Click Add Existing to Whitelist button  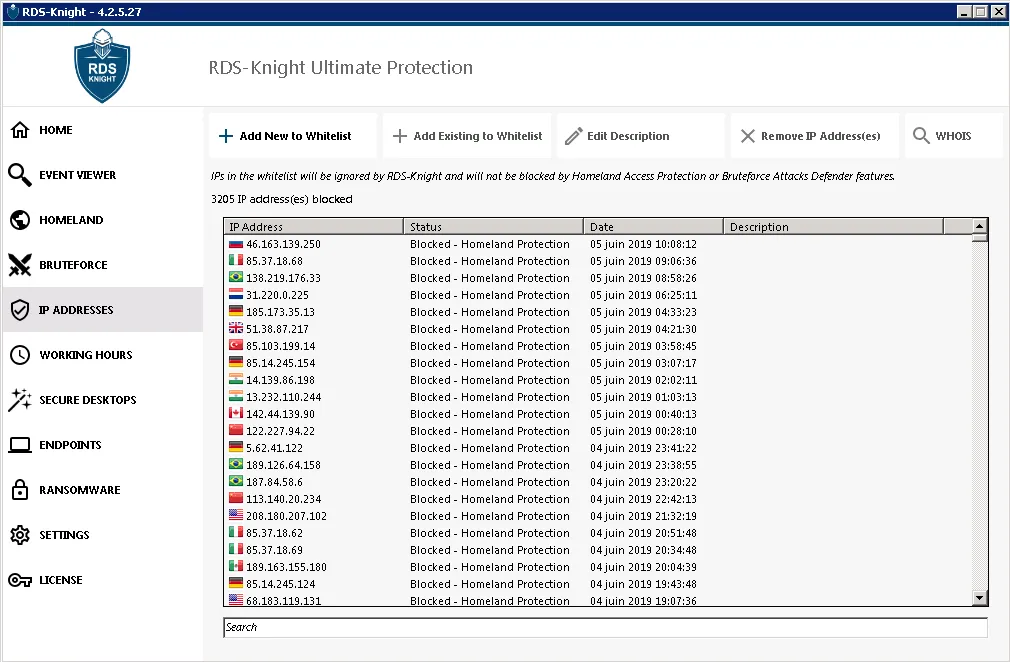point(467,136)
